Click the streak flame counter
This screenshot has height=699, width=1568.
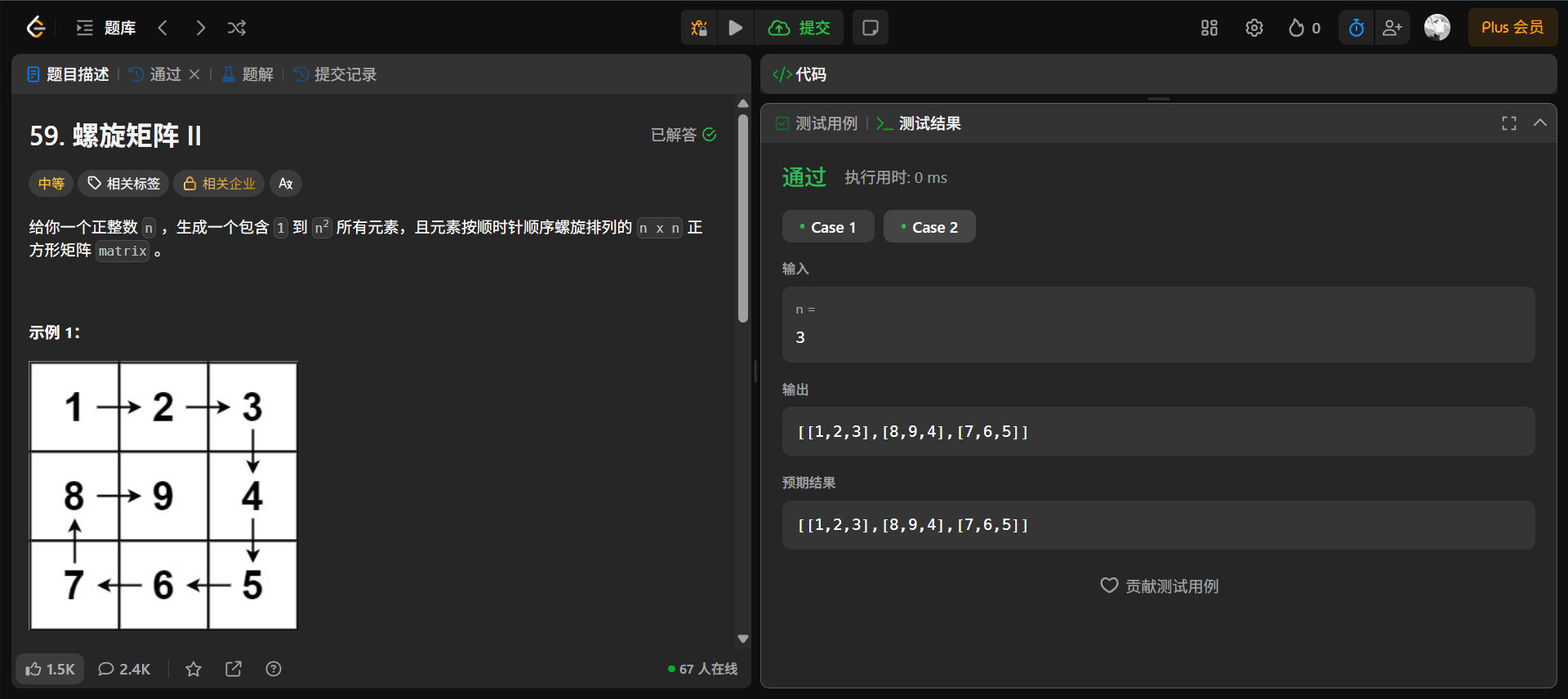[1304, 28]
